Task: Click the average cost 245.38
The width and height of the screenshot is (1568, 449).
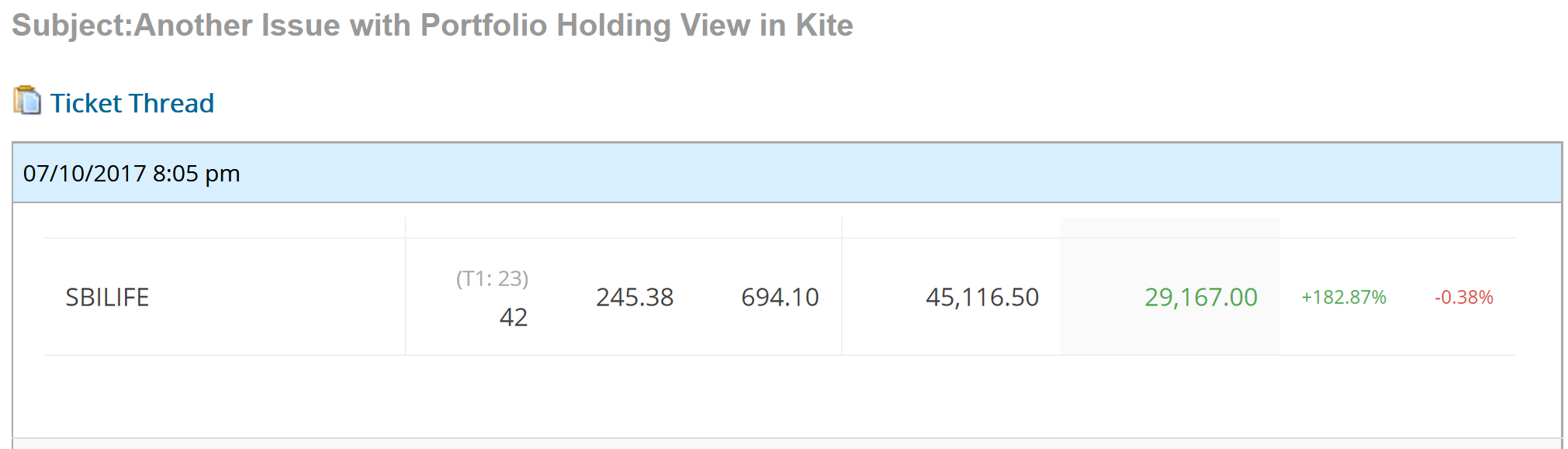Action: [635, 297]
